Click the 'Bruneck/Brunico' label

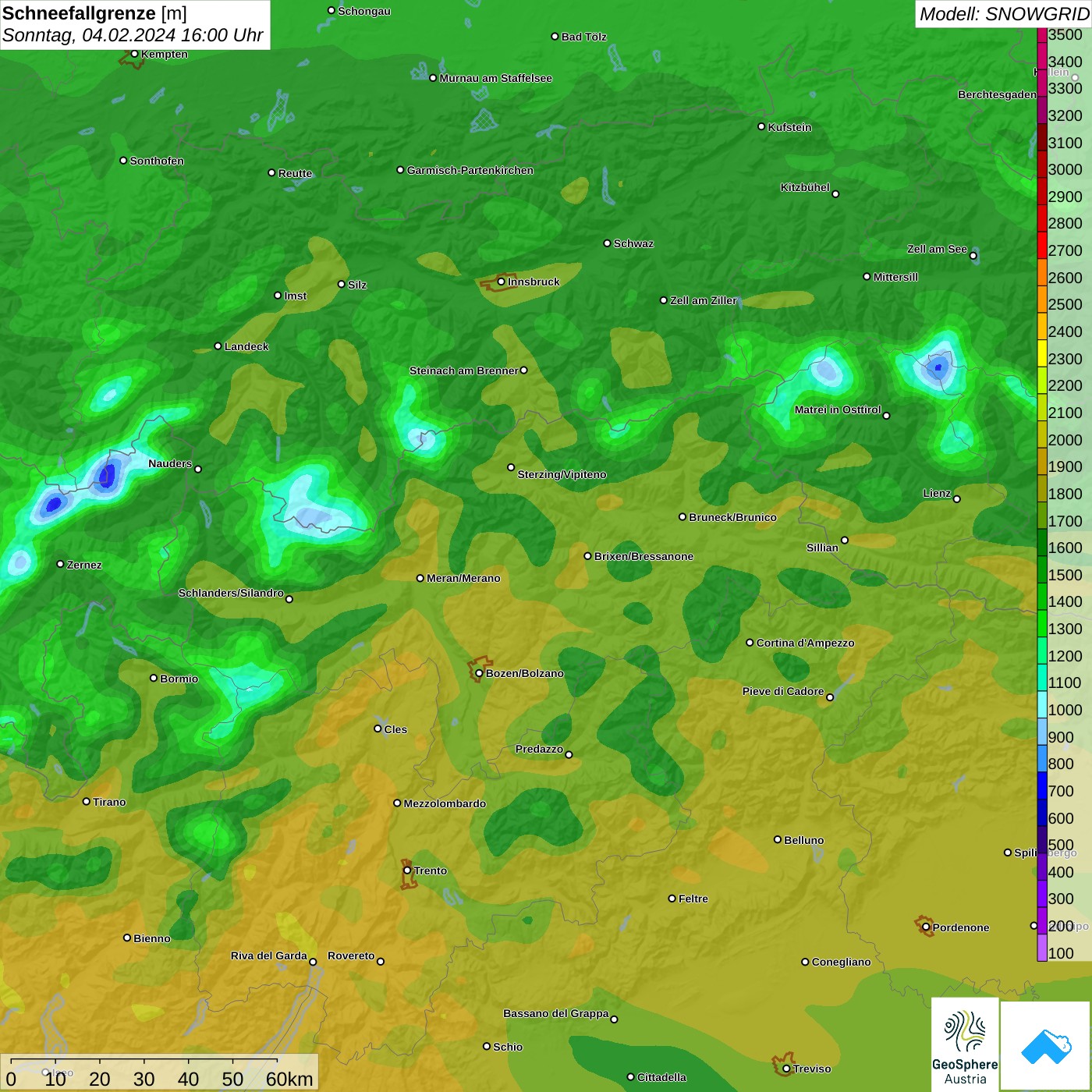[x=732, y=517]
